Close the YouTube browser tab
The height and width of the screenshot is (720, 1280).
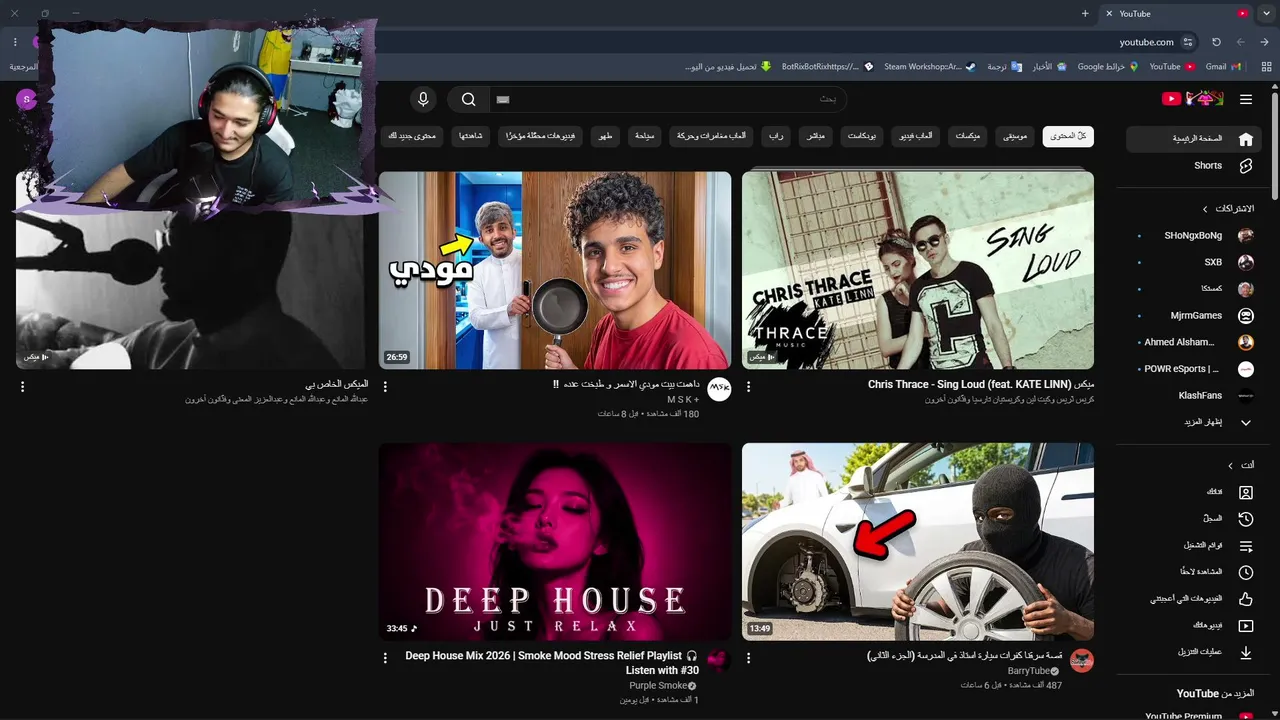(x=1108, y=13)
